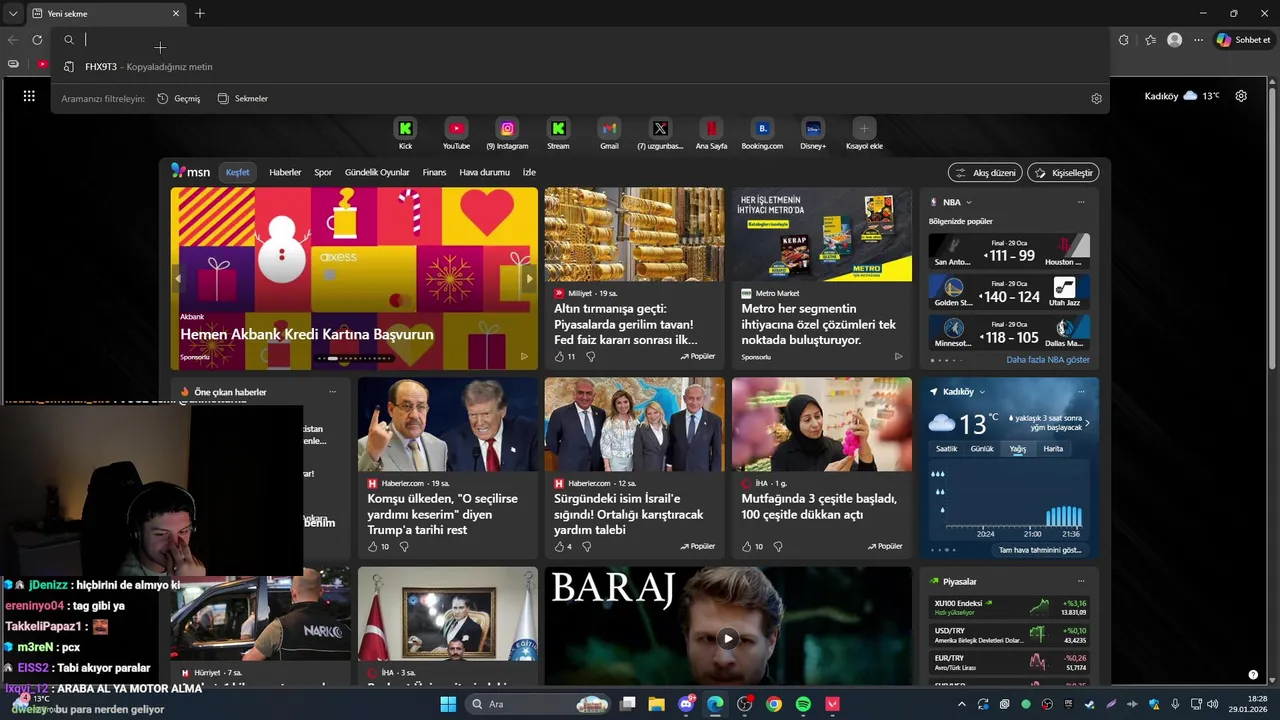Screen dimensions: 1280x720
Task: Reload the page with refresh icon
Action: pos(37,40)
